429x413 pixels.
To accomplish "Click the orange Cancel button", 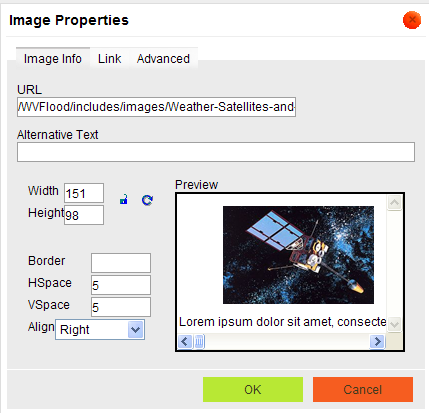I will coord(363,389).
